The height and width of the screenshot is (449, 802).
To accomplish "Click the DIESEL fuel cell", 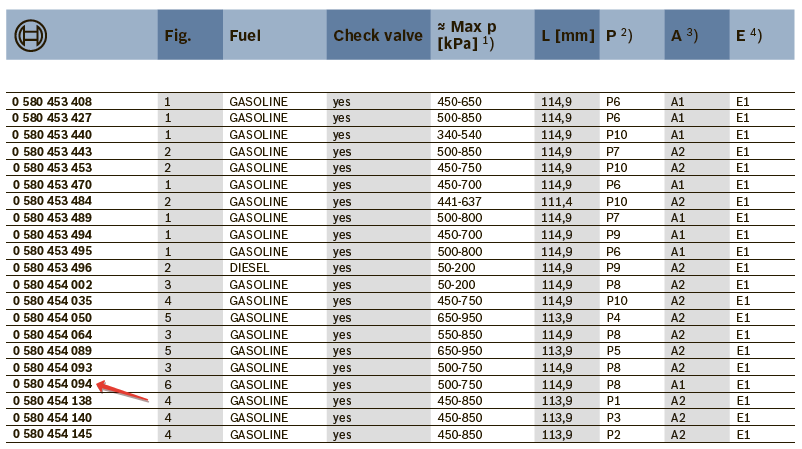I will tap(250, 268).
